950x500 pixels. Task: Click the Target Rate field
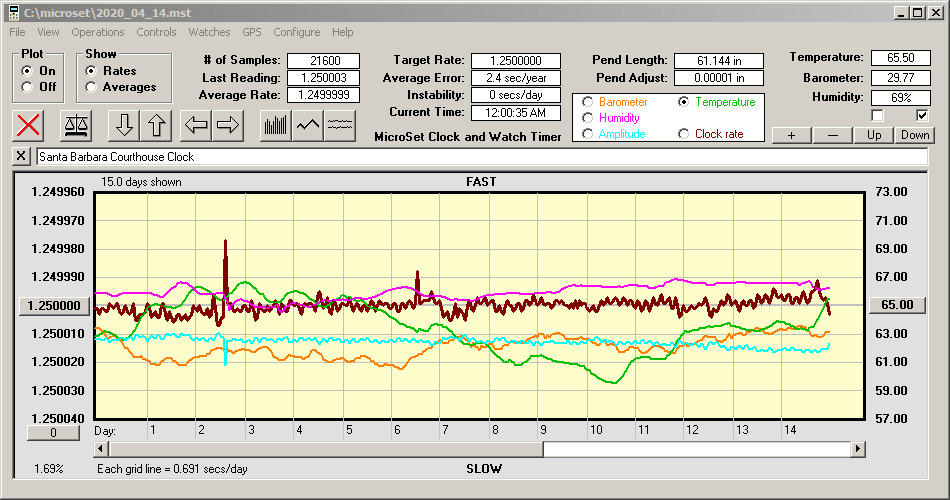tap(516, 61)
